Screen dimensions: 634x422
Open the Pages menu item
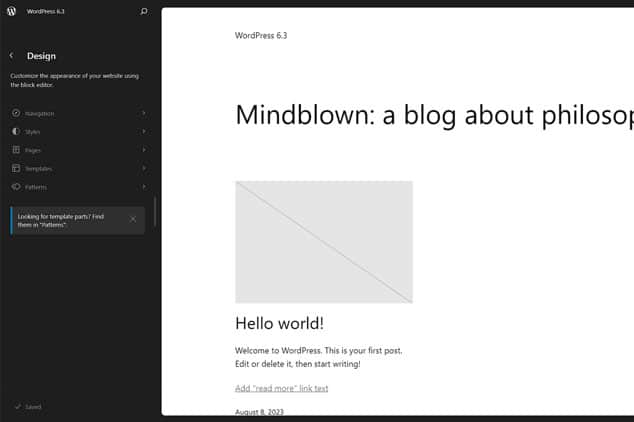pos(78,150)
